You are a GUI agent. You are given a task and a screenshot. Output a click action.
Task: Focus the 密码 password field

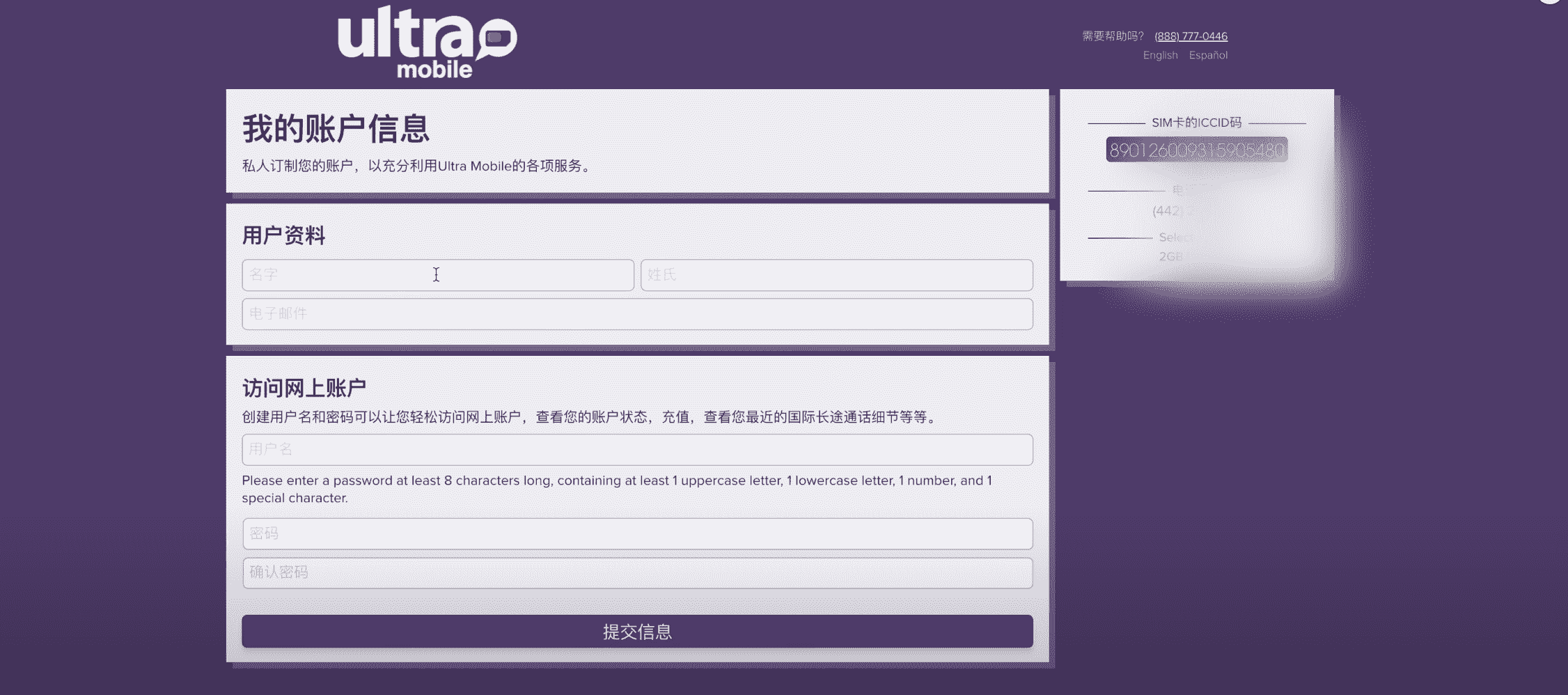point(637,533)
